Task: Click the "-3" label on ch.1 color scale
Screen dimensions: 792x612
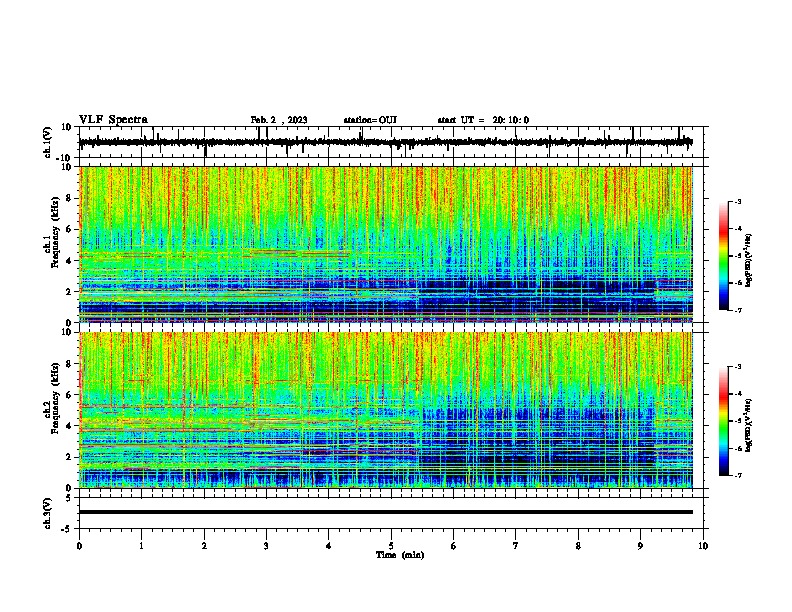Action: [737, 201]
